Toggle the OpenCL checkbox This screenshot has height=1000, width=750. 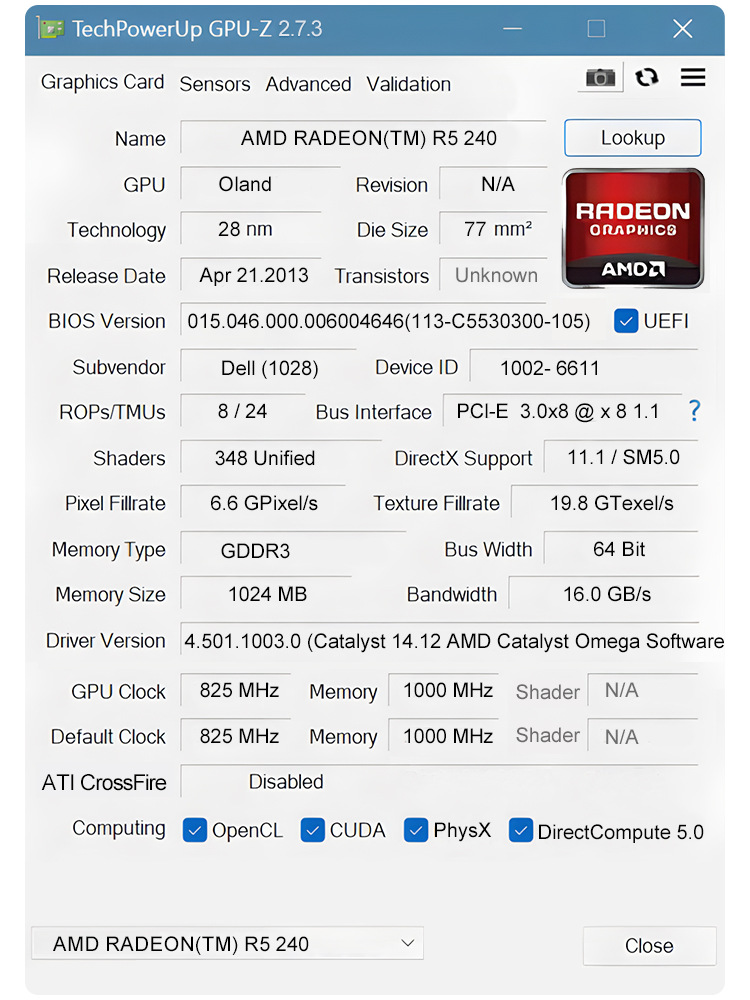coord(195,830)
